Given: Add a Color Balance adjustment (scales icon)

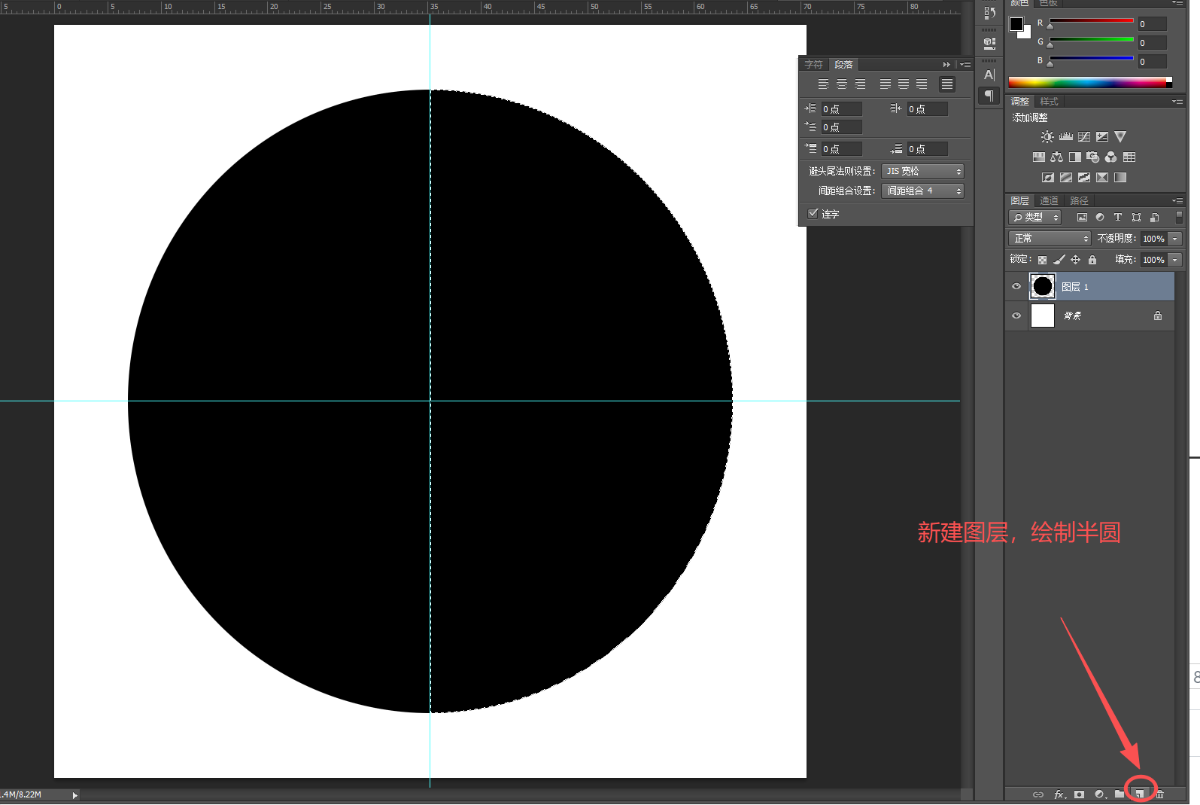Looking at the screenshot, I should [x=1057, y=157].
